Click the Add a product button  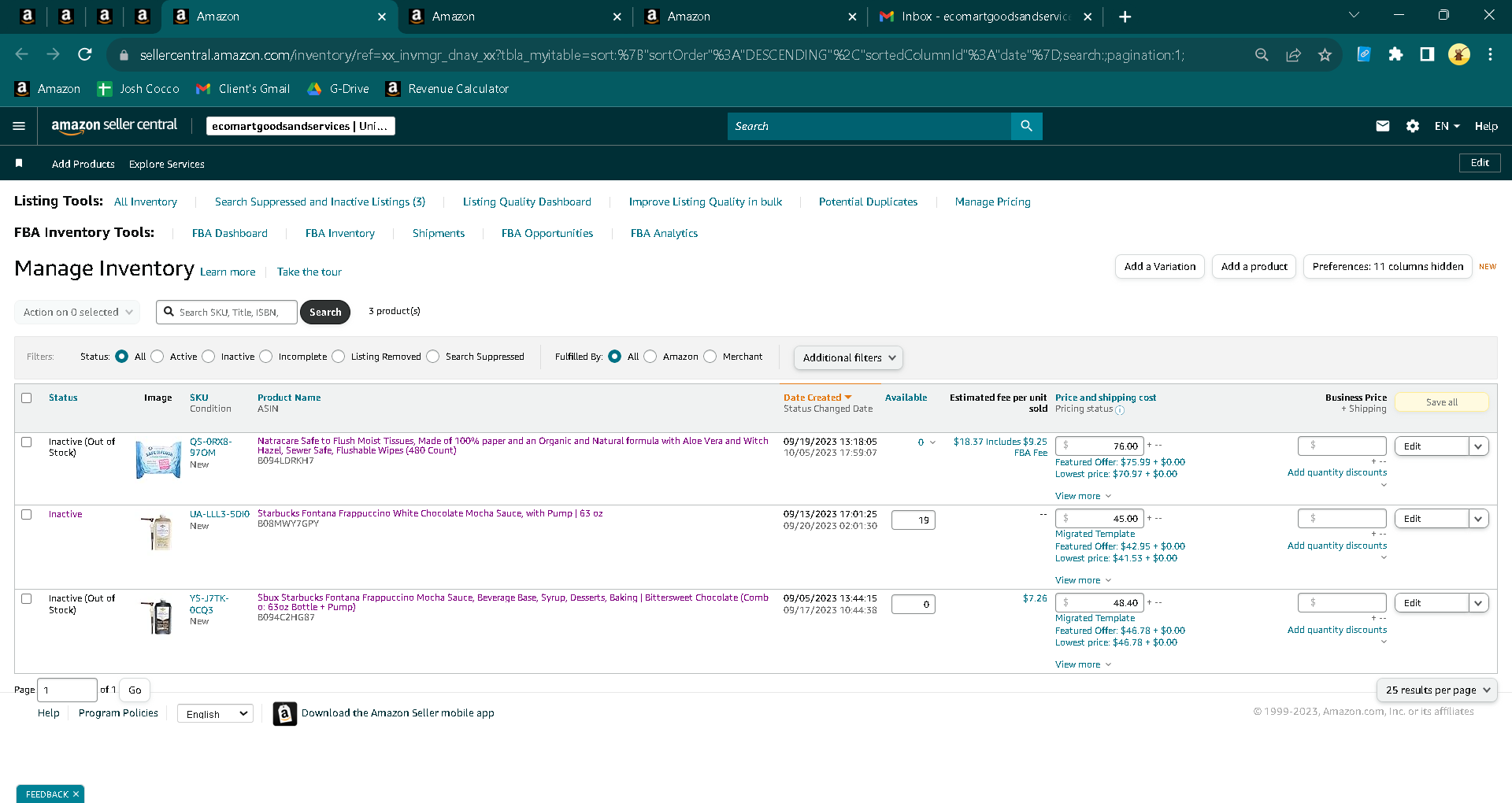[1254, 267]
